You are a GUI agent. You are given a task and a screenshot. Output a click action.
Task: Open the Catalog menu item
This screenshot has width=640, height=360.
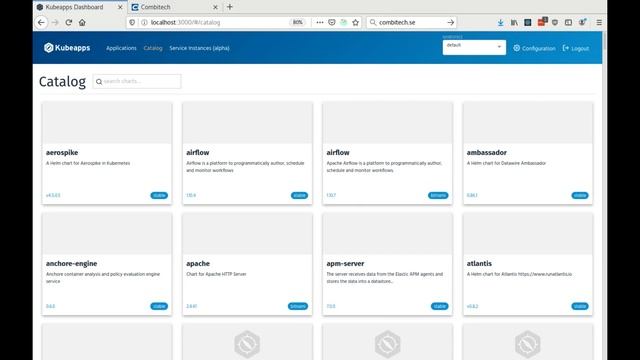click(x=153, y=48)
